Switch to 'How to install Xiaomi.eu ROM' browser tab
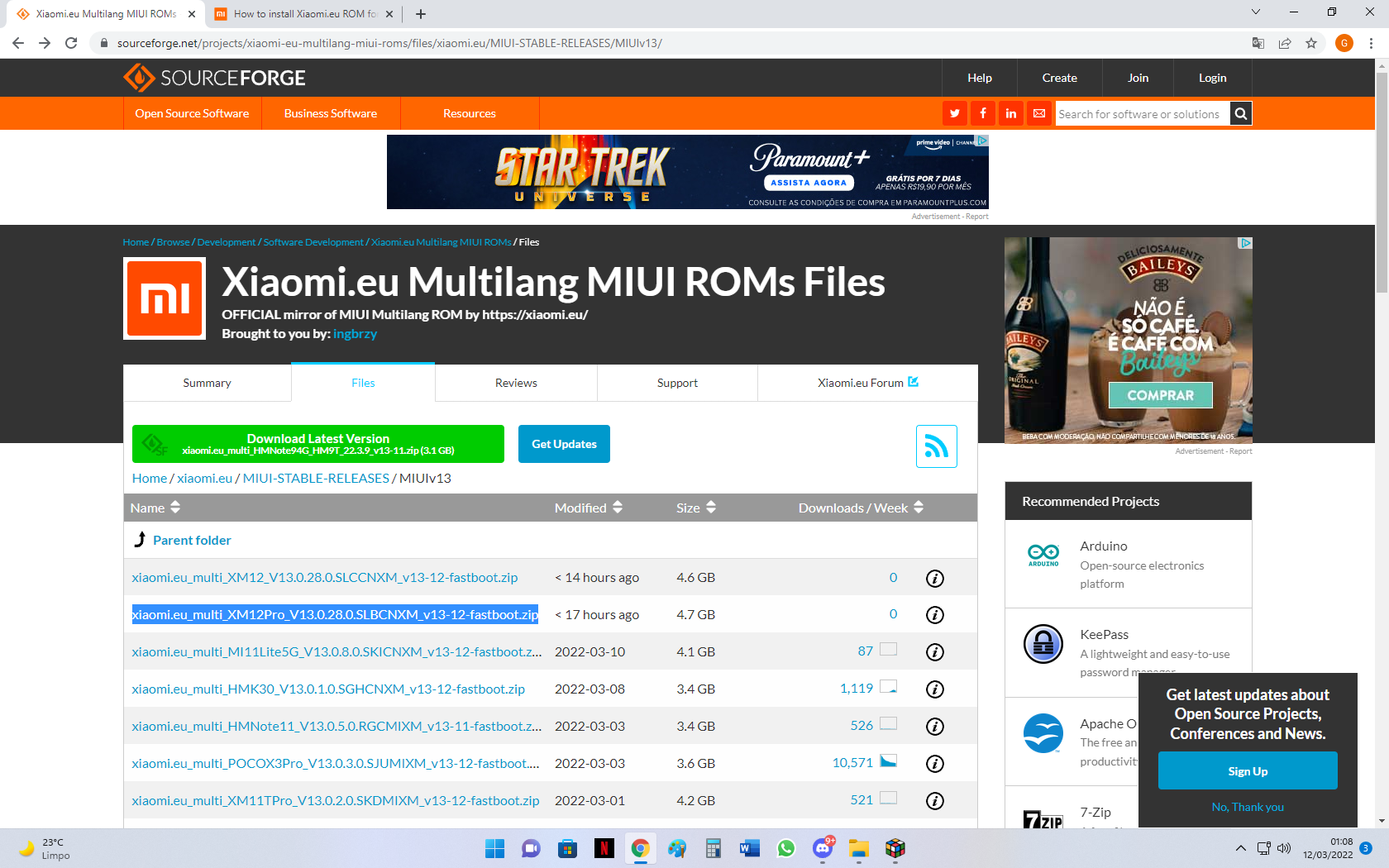This screenshot has height=868, width=1389. click(x=303, y=14)
